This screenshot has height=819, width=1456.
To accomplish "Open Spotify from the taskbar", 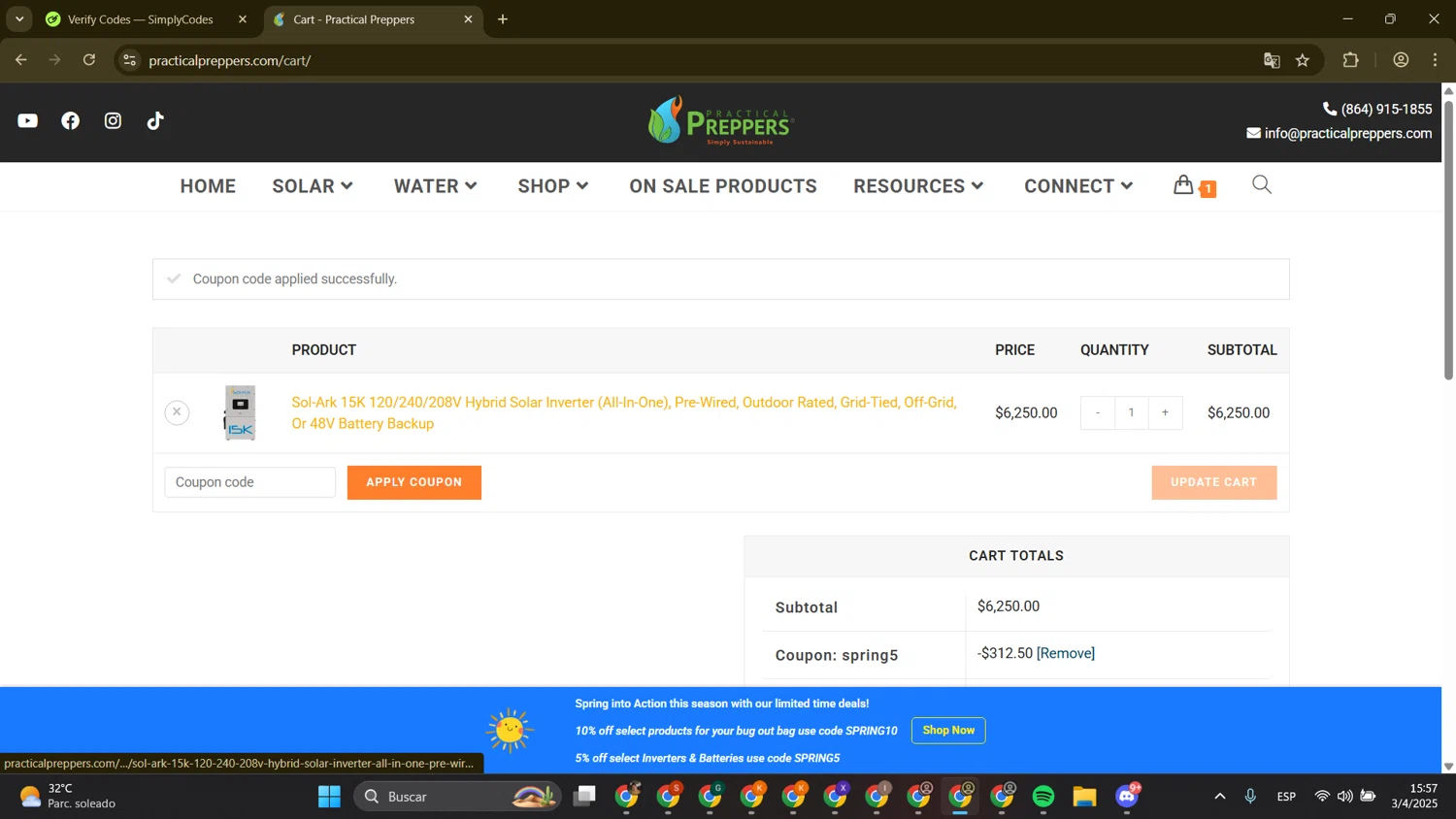I will click(x=1043, y=797).
